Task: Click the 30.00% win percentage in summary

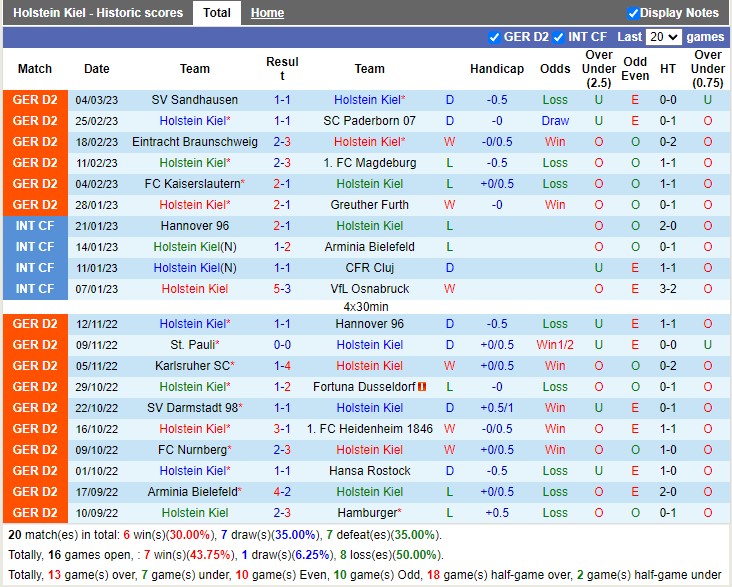Action: pos(189,535)
